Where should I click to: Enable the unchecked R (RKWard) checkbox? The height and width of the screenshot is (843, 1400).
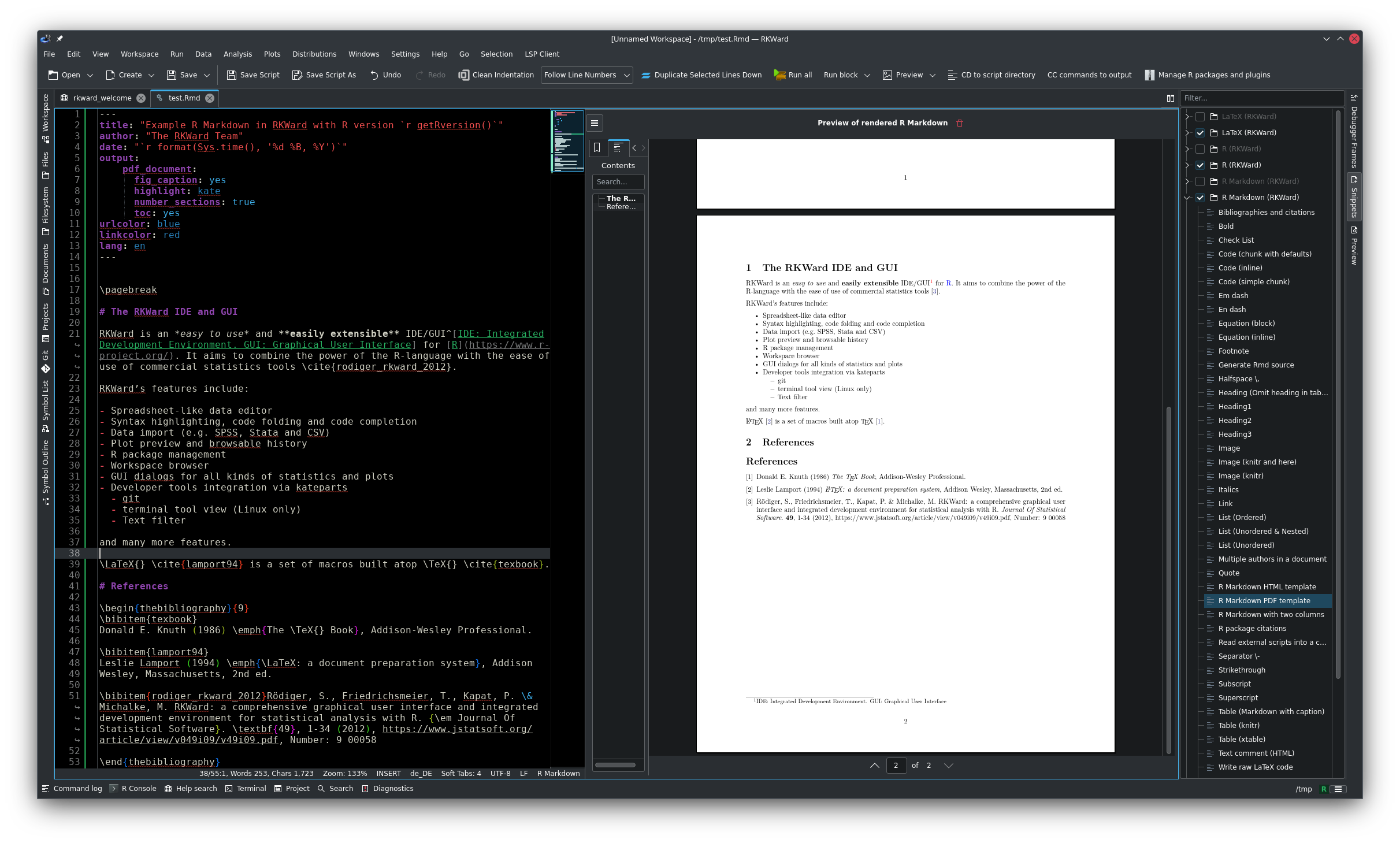(x=1200, y=149)
